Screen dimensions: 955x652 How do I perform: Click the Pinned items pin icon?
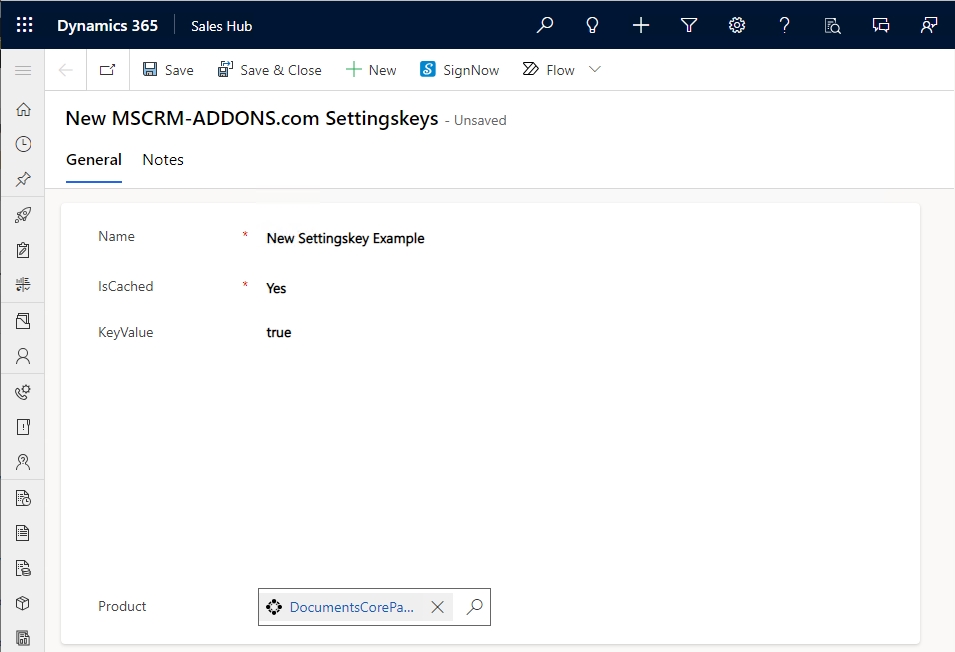pos(23,179)
